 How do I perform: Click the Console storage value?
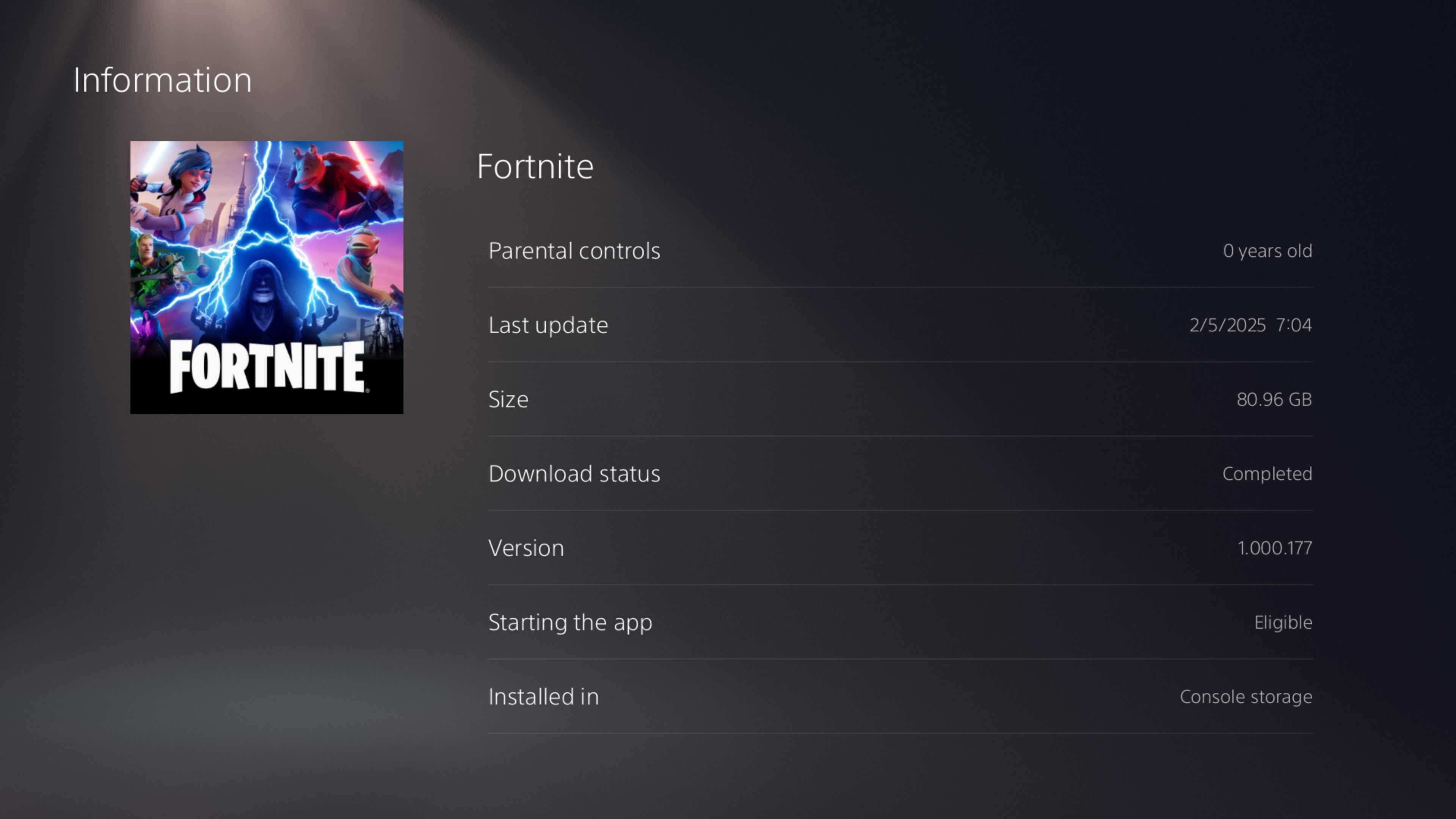pyautogui.click(x=1246, y=697)
